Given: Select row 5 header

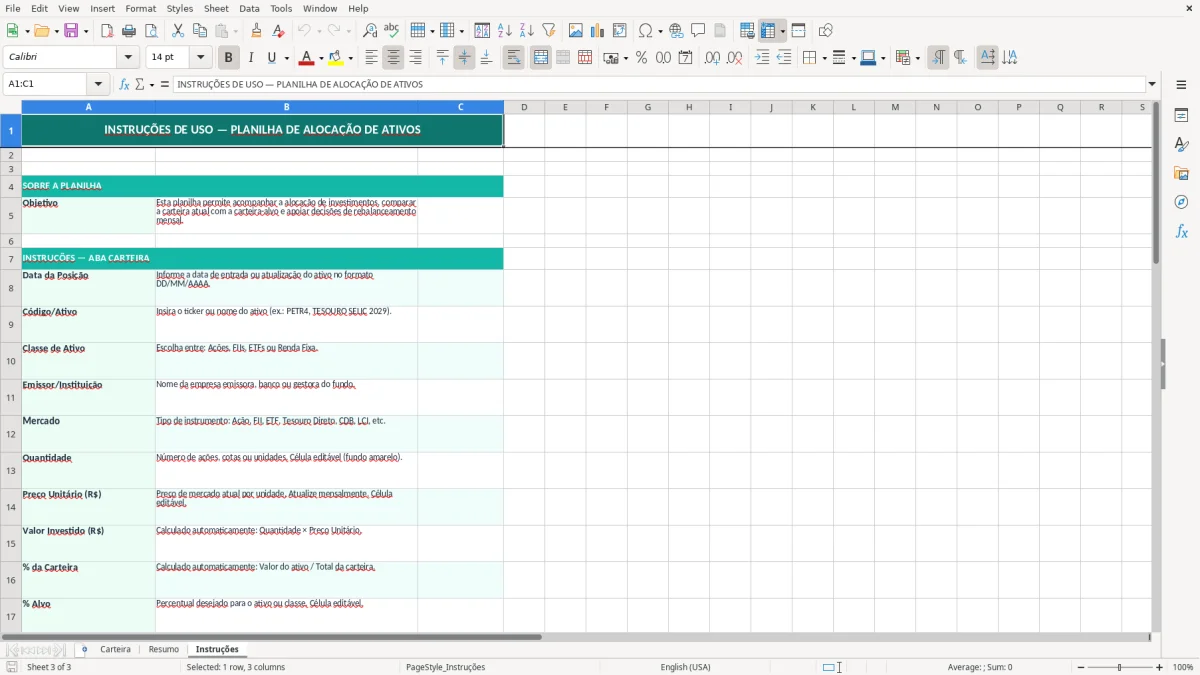Looking at the screenshot, I should (x=11, y=215).
